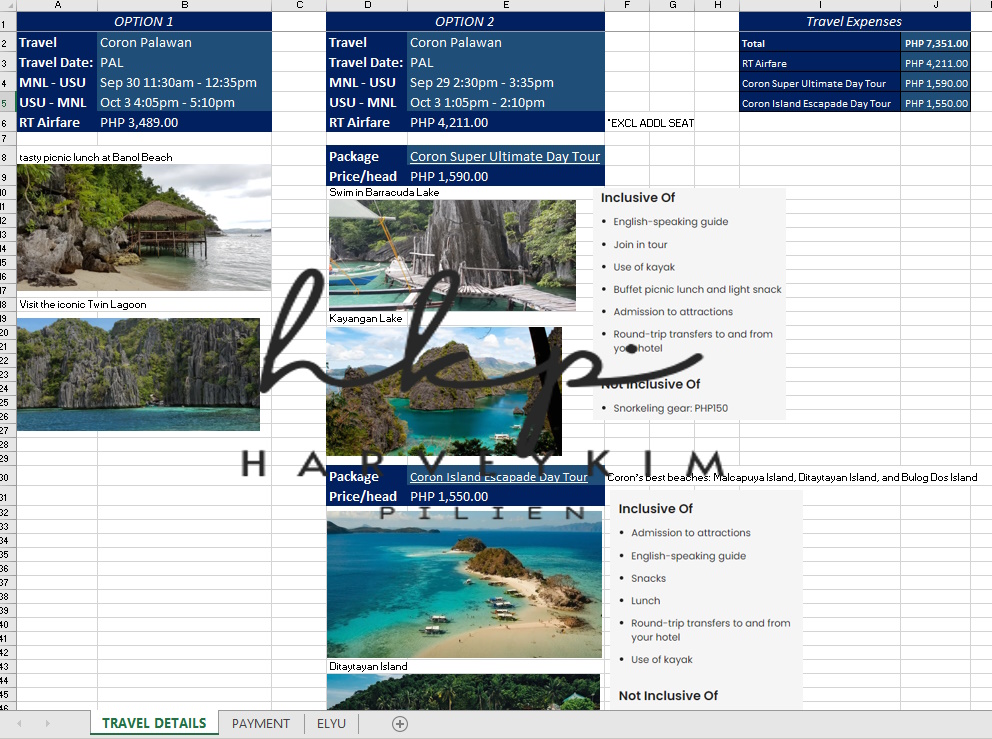Click price cell PHP 1,590.00 under Super Ultimate
This screenshot has width=992, height=739.
coord(506,177)
